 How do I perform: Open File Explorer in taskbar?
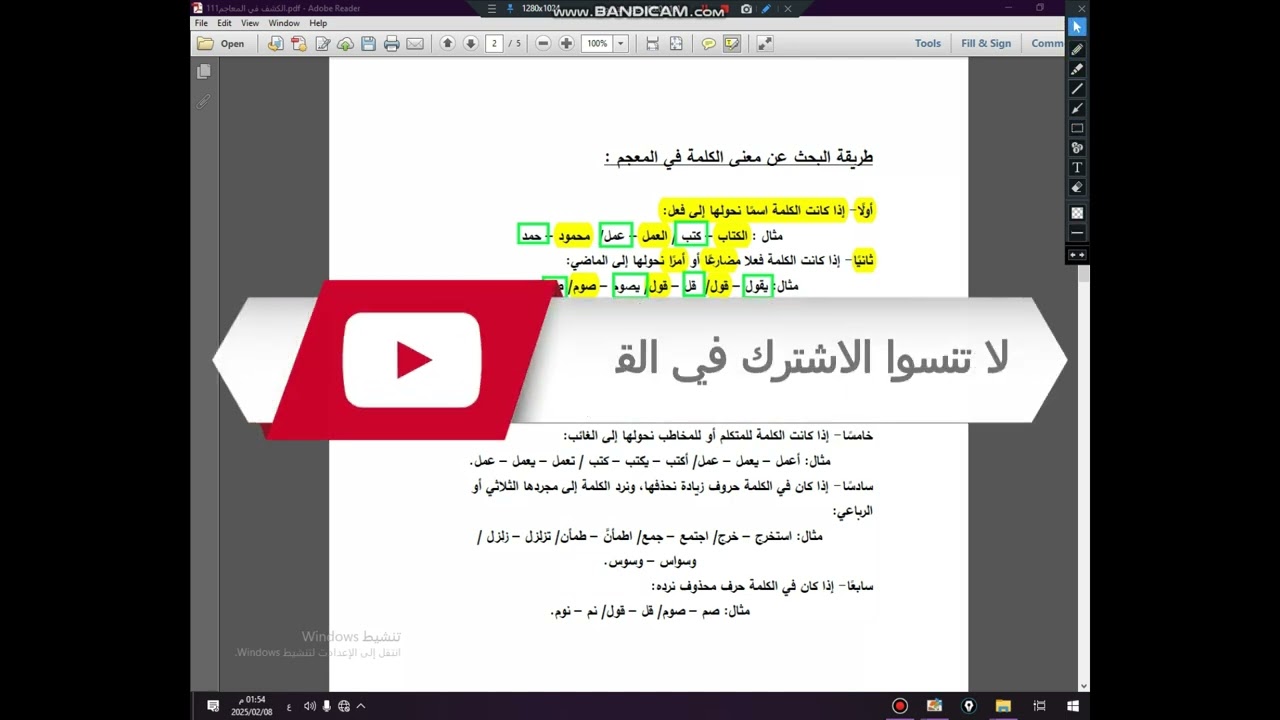(x=1003, y=706)
